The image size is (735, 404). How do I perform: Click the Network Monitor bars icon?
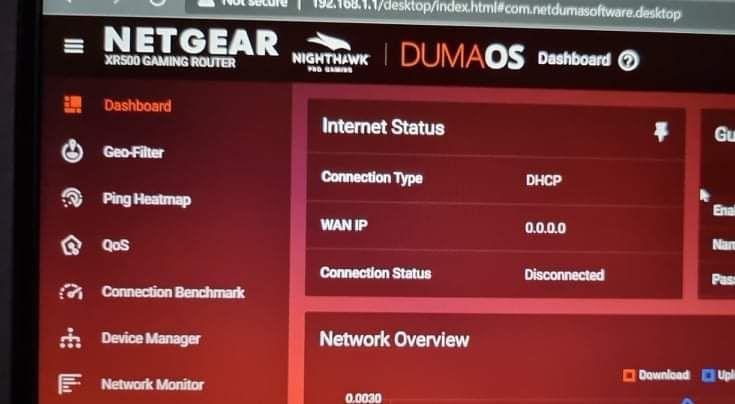point(69,384)
